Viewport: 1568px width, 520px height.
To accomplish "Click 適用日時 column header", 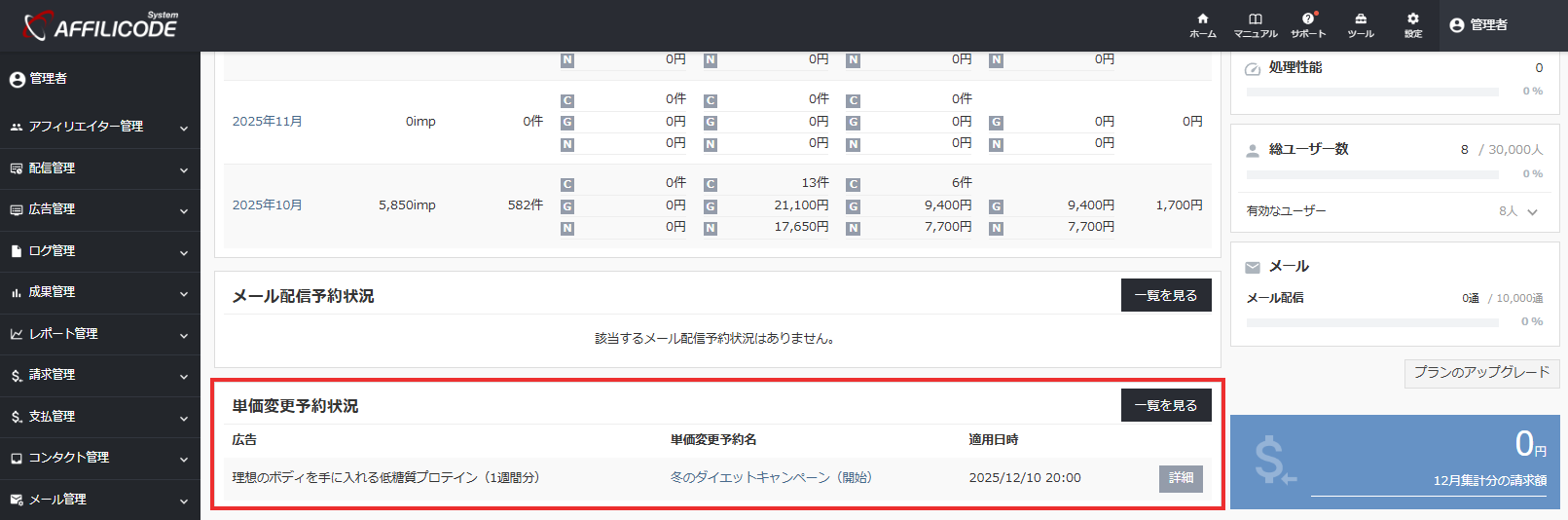I will [x=994, y=440].
